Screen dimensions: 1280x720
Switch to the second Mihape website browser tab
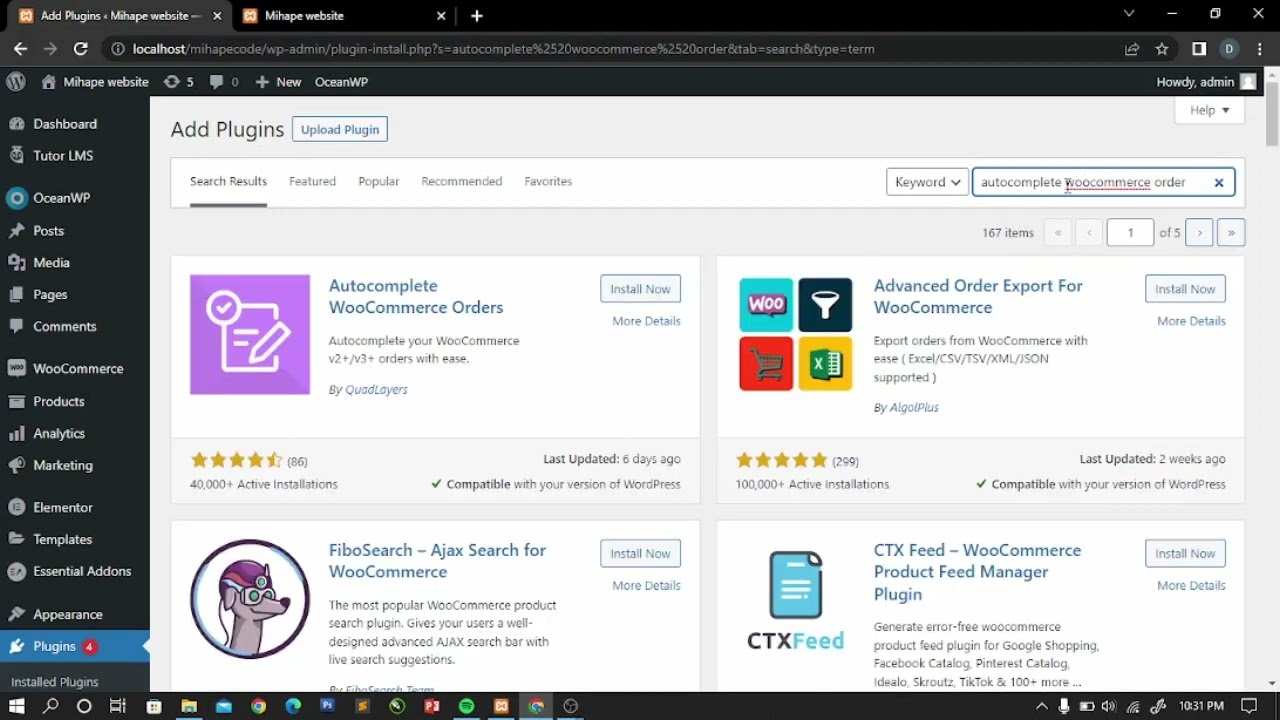click(x=340, y=16)
